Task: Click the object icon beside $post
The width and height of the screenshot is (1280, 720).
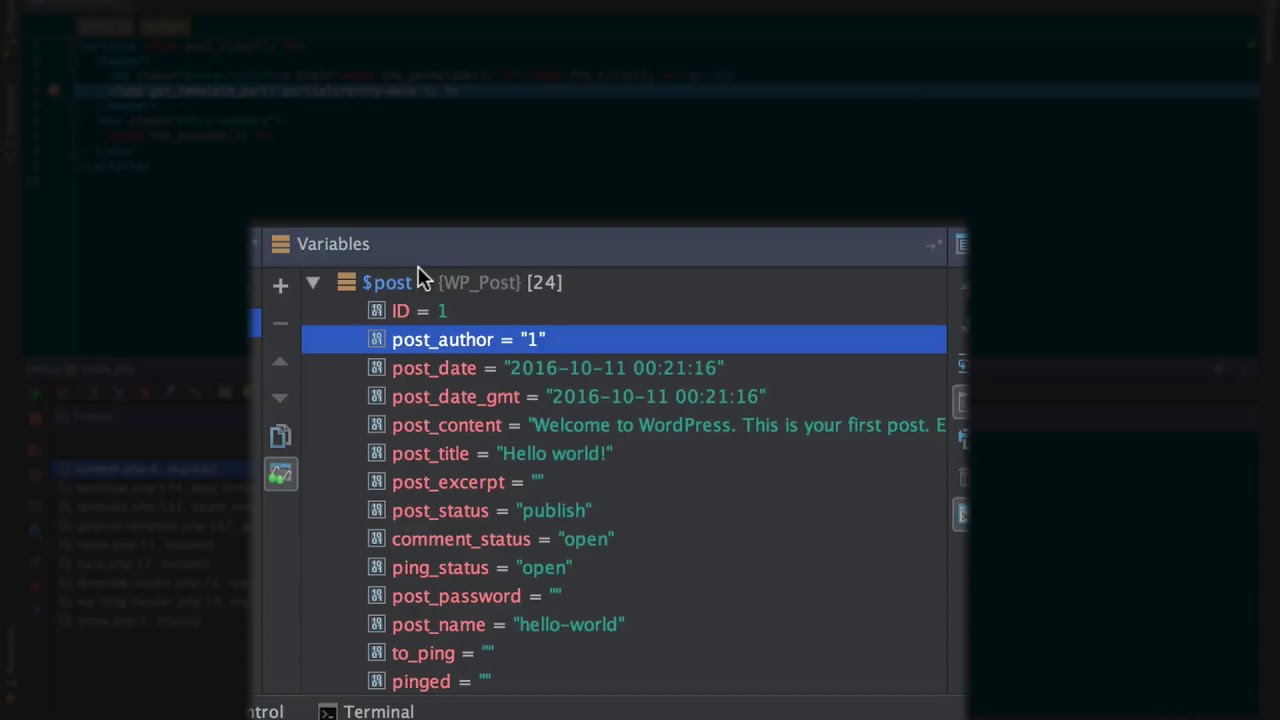Action: pyautogui.click(x=346, y=283)
